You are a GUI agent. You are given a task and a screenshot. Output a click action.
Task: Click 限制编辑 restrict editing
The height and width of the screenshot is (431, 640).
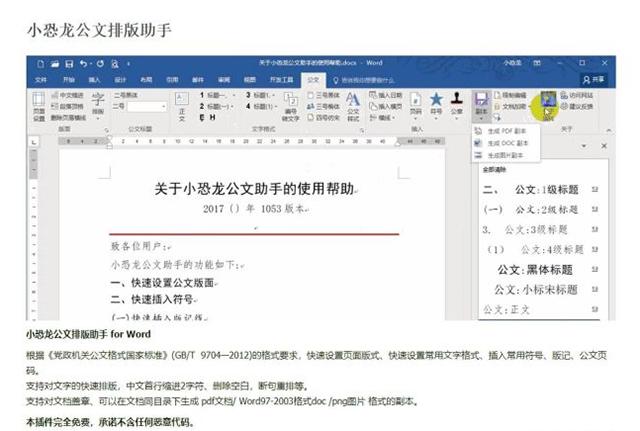pos(510,95)
